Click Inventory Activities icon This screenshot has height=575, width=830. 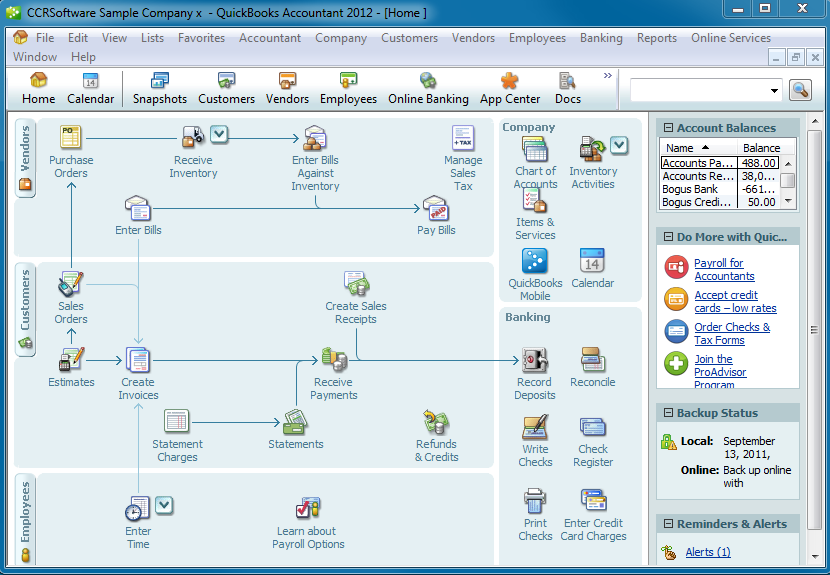pyautogui.click(x=592, y=149)
